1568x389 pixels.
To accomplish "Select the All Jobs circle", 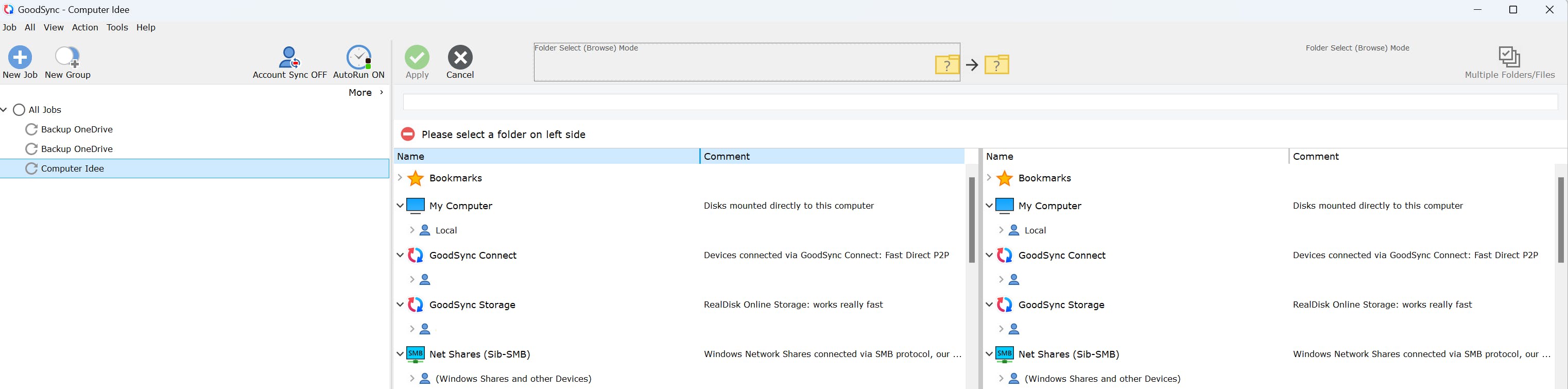I will 20,110.
